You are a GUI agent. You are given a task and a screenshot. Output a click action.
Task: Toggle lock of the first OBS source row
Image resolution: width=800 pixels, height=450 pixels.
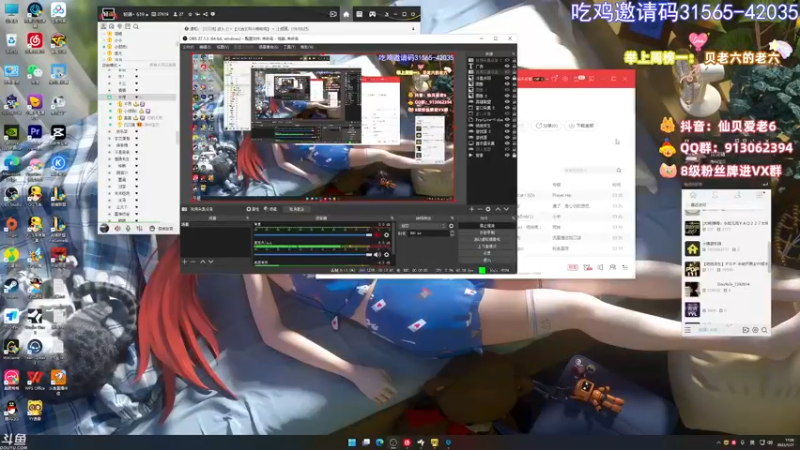click(514, 60)
